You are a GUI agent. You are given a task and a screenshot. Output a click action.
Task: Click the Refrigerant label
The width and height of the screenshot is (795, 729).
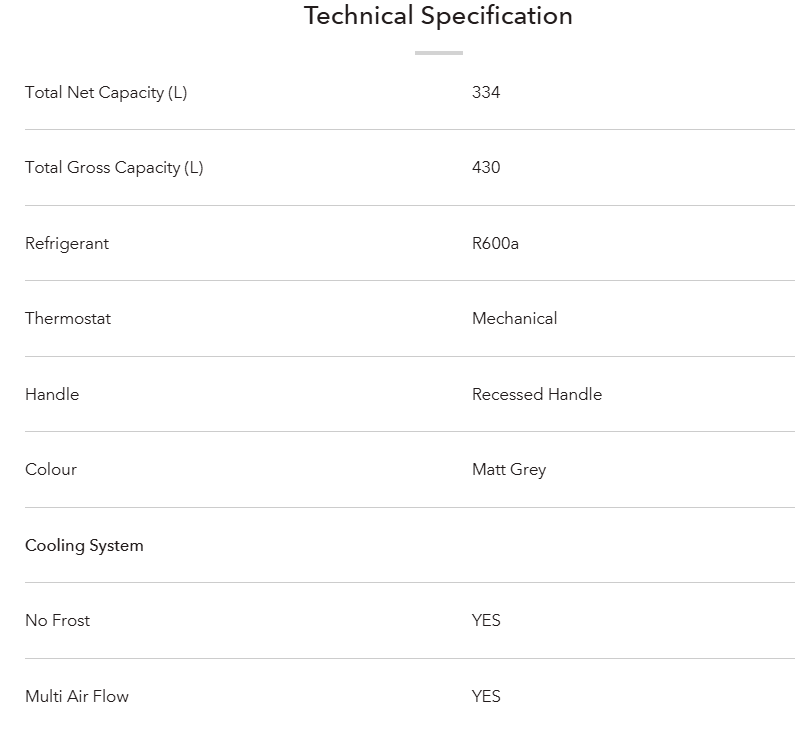[x=67, y=244]
